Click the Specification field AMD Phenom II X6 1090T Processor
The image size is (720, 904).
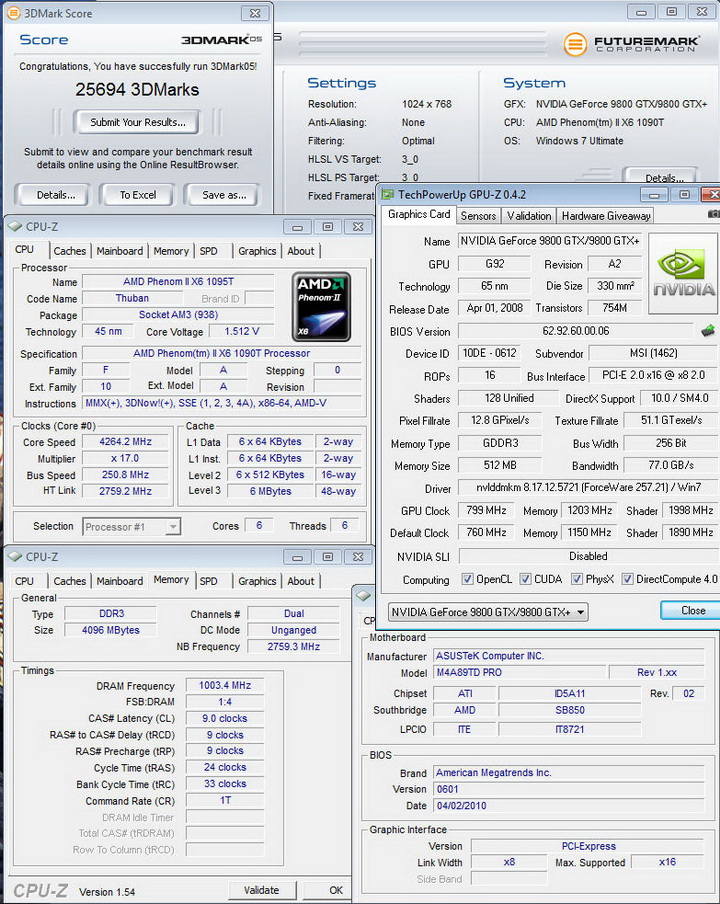coord(221,353)
